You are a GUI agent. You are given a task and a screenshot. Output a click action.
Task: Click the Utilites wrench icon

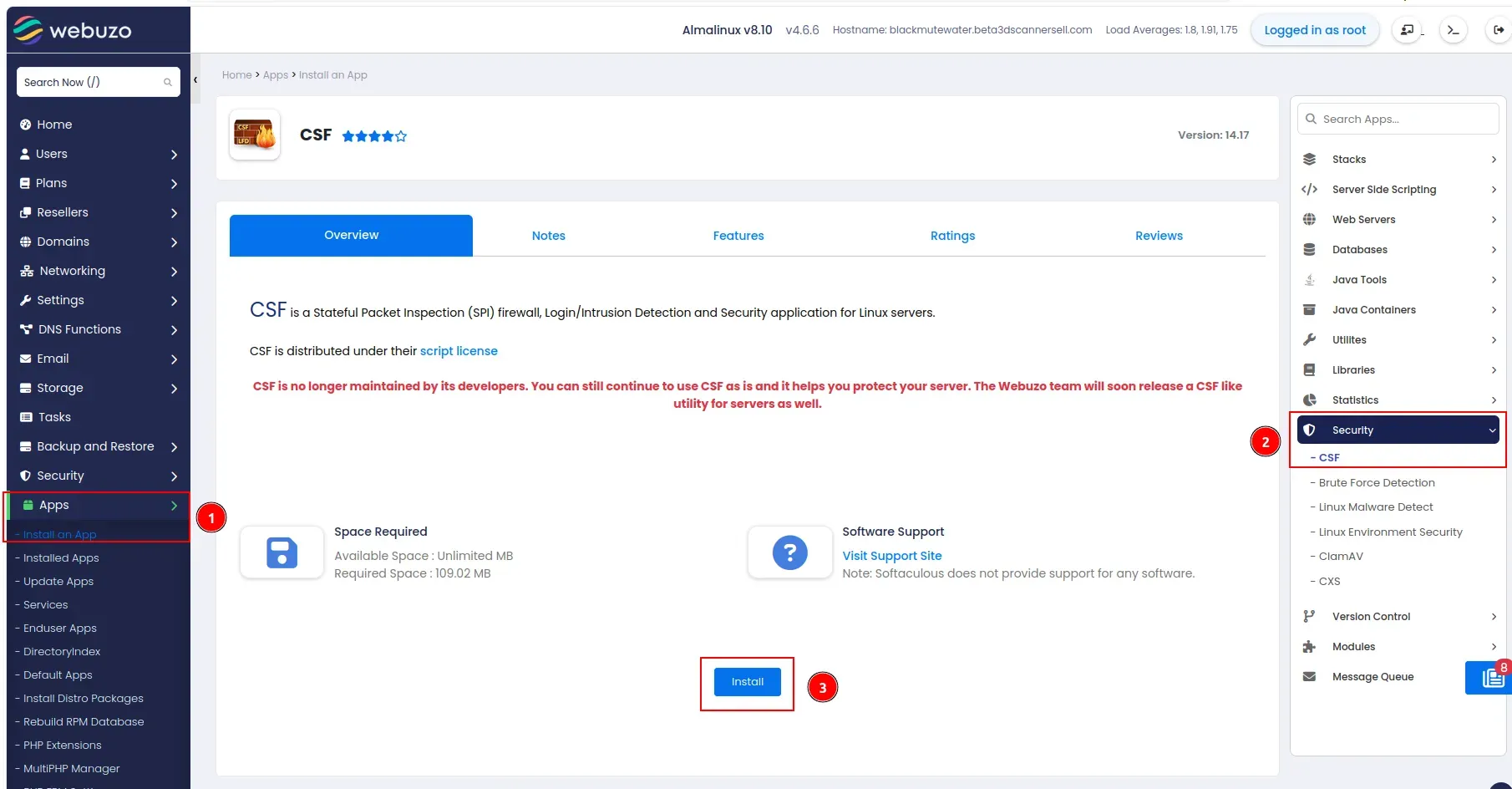pyautogui.click(x=1310, y=339)
